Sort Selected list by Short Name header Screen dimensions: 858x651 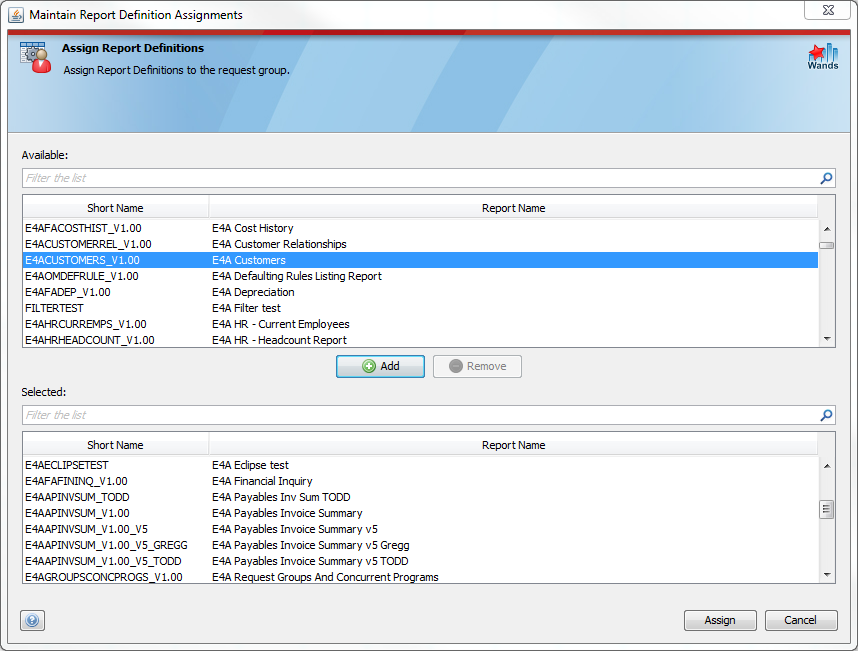pos(115,445)
